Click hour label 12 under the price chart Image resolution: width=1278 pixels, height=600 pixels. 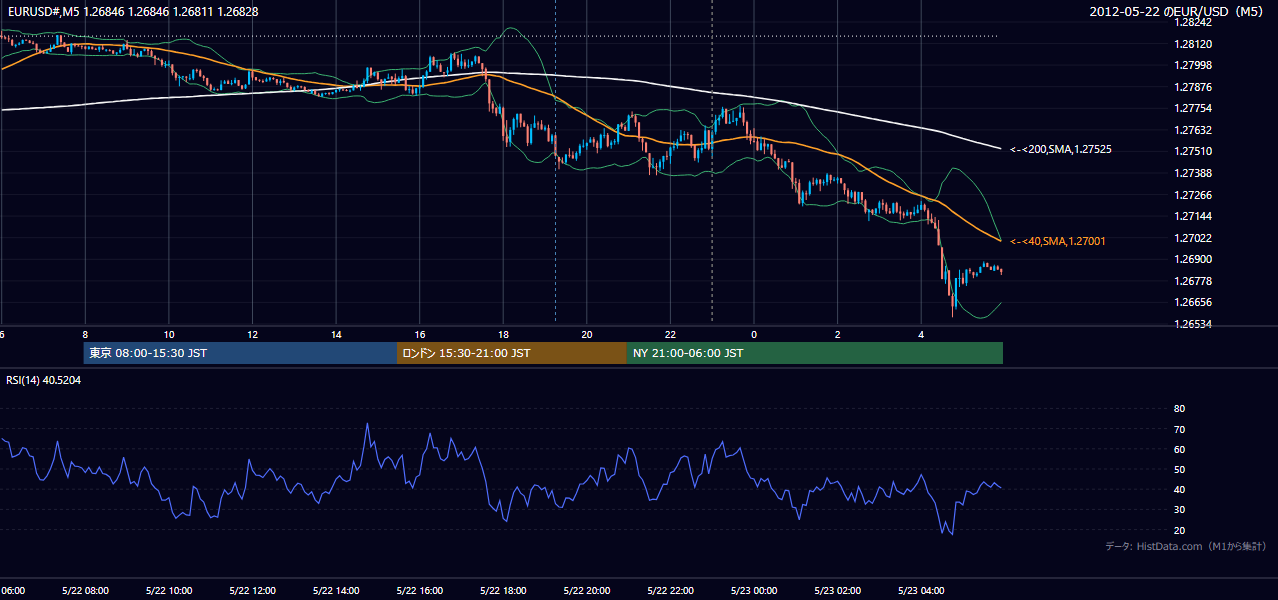[x=253, y=335]
